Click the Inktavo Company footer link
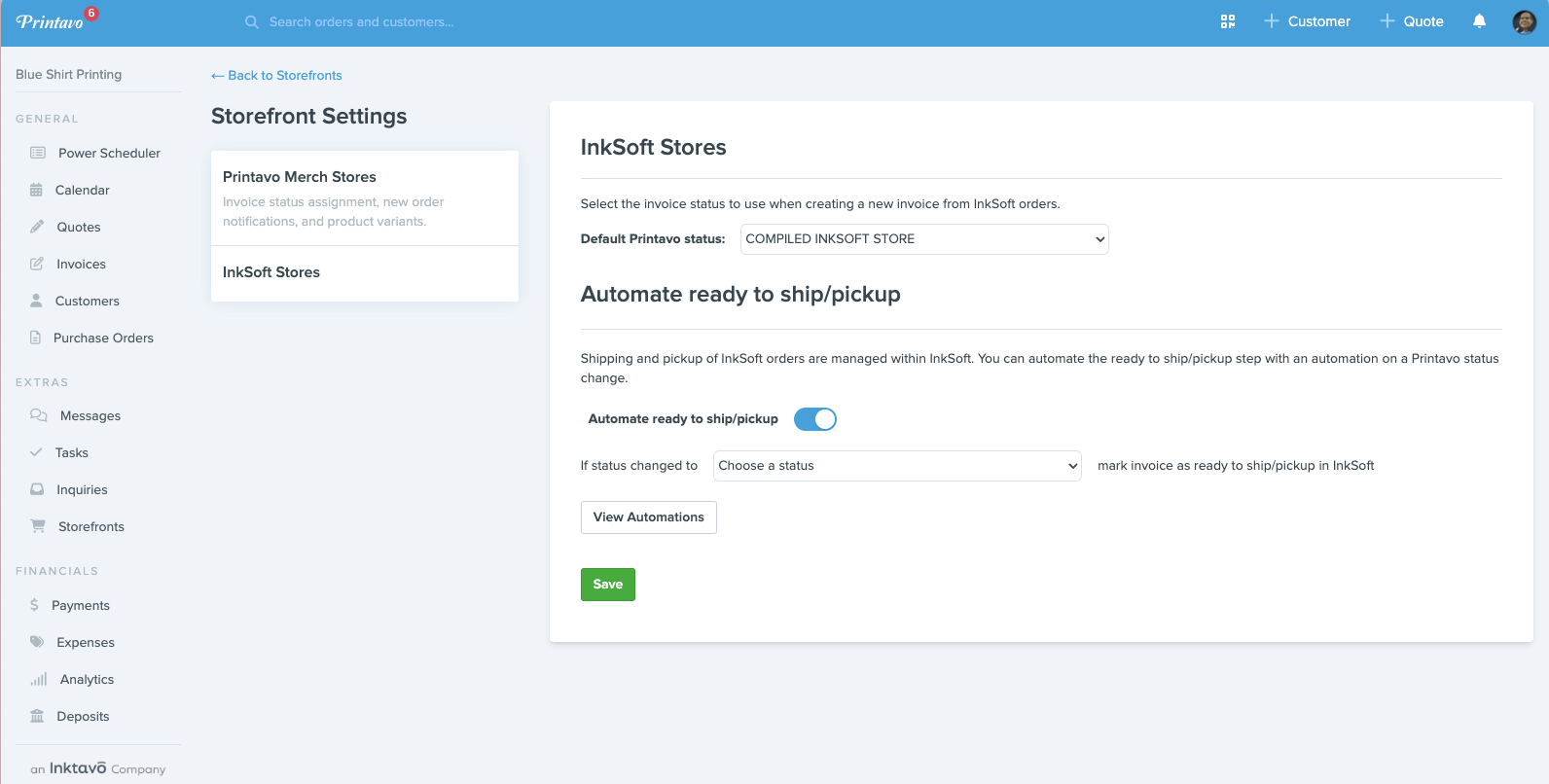1549x784 pixels. (97, 768)
